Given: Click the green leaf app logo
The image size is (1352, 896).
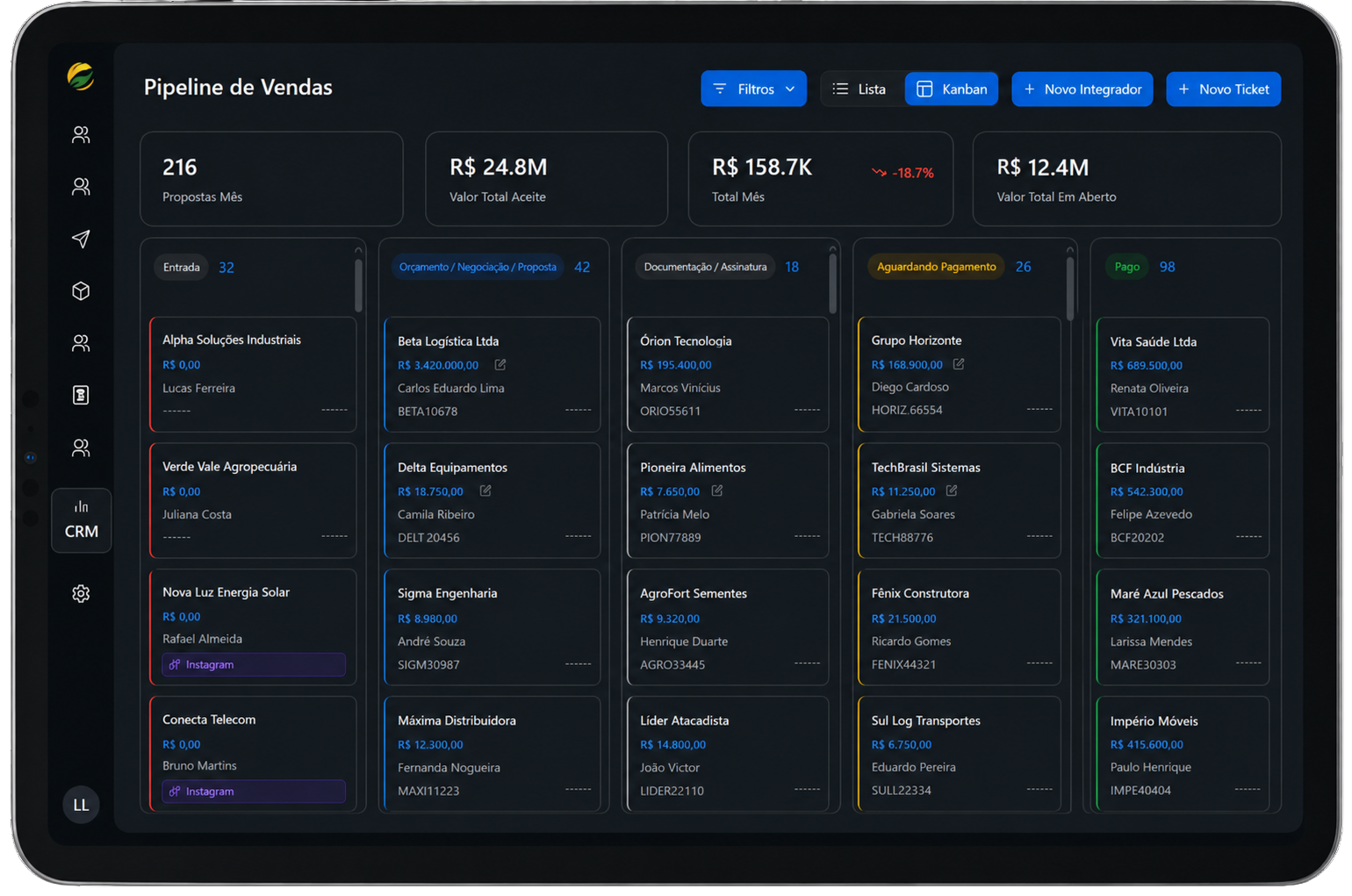Looking at the screenshot, I should coord(81,76).
